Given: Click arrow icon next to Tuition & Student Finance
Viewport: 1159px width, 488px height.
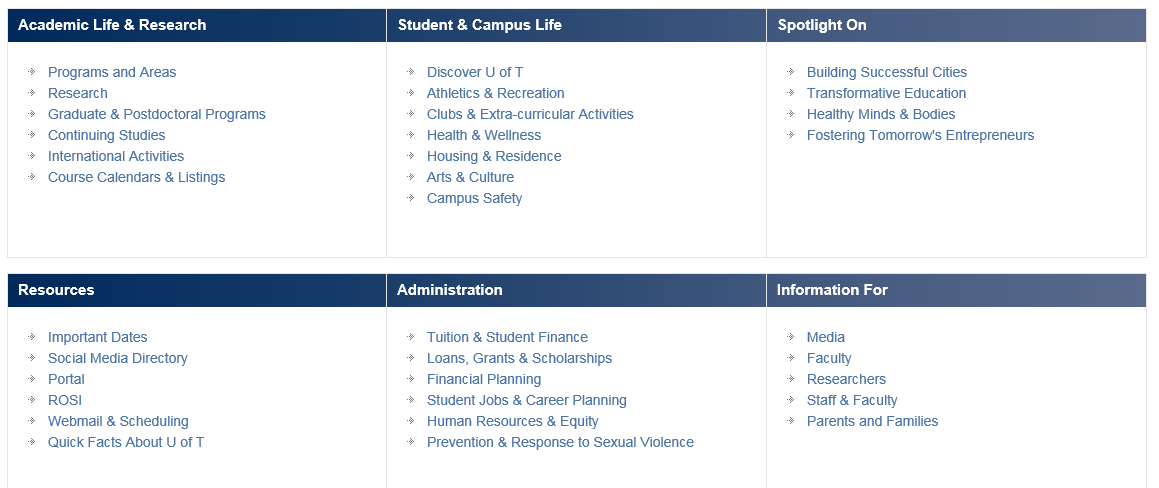Looking at the screenshot, I should [x=411, y=337].
